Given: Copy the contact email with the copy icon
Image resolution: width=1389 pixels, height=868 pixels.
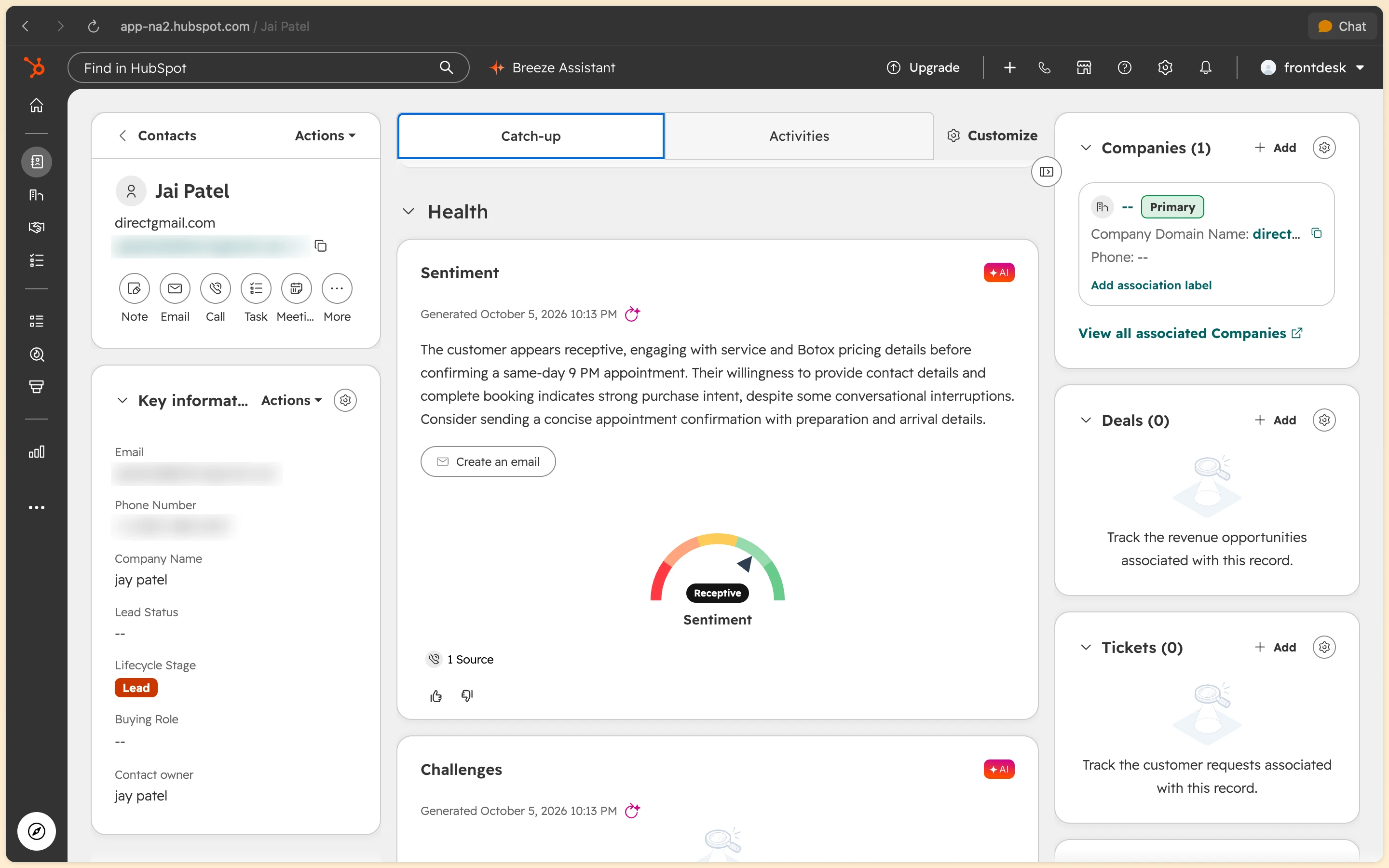Looking at the screenshot, I should click(x=320, y=246).
